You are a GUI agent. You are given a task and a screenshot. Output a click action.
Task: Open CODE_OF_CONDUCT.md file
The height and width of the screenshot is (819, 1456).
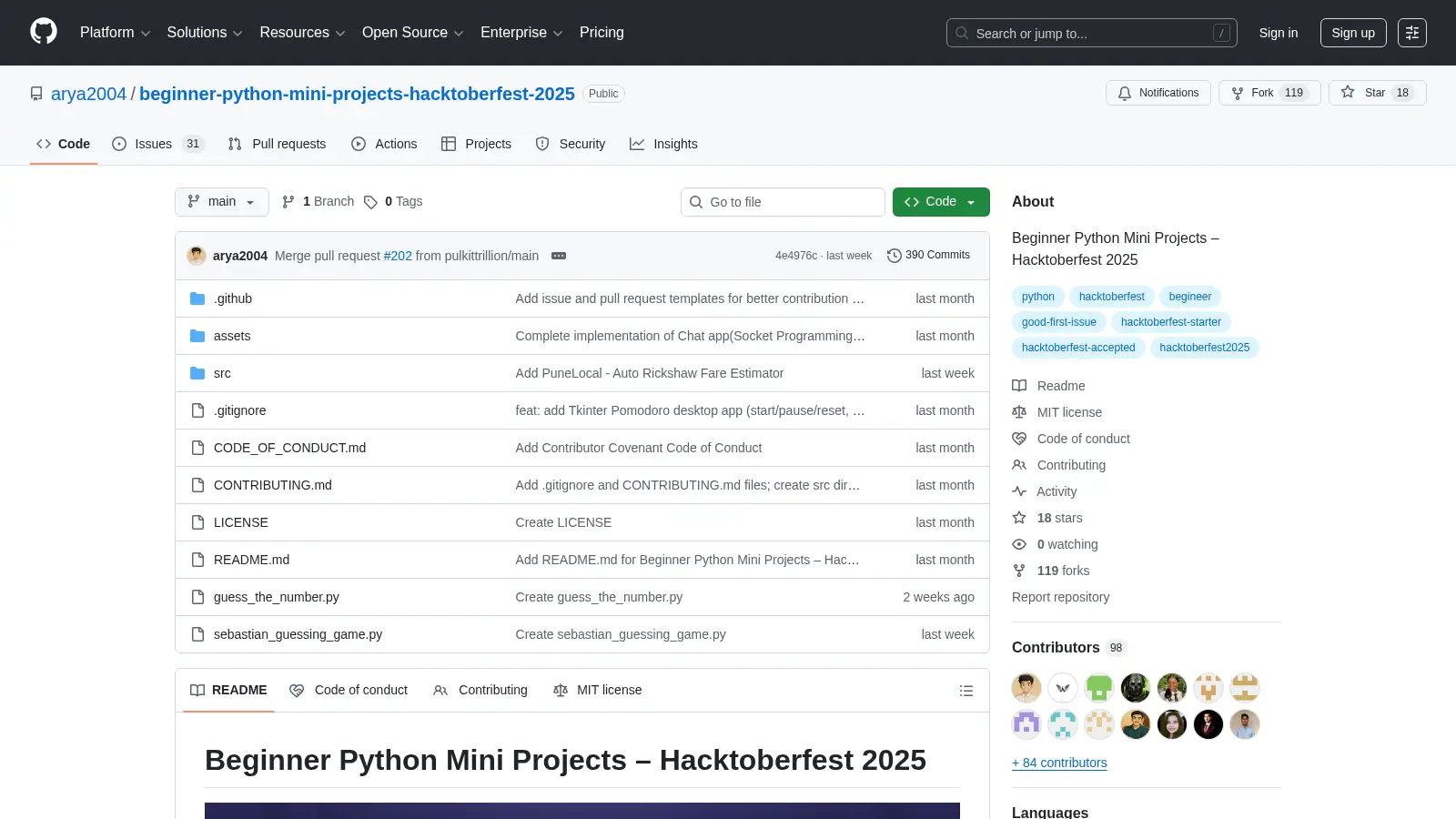click(x=289, y=448)
